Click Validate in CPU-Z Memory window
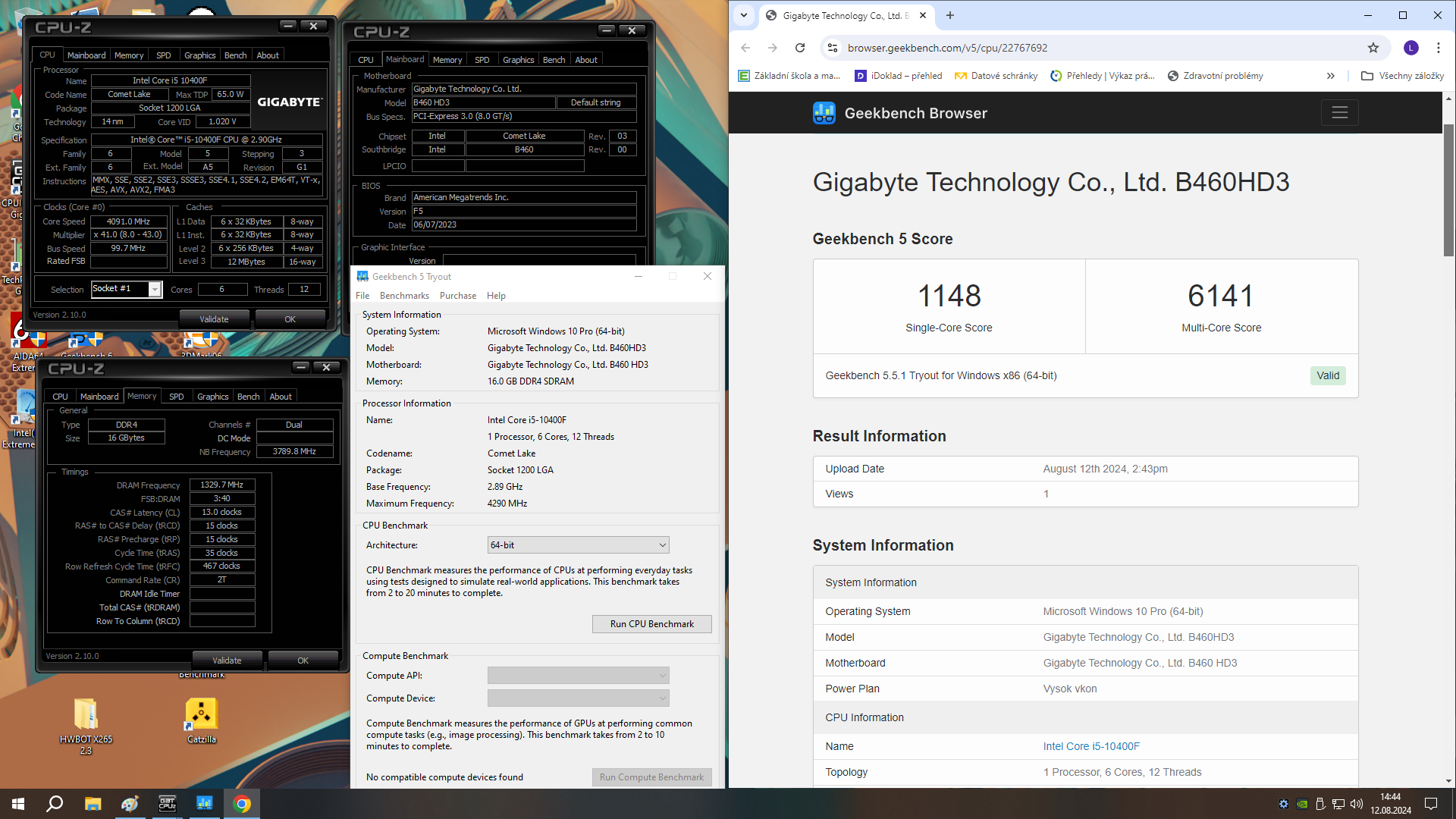The width and height of the screenshot is (1456, 819). [x=227, y=661]
